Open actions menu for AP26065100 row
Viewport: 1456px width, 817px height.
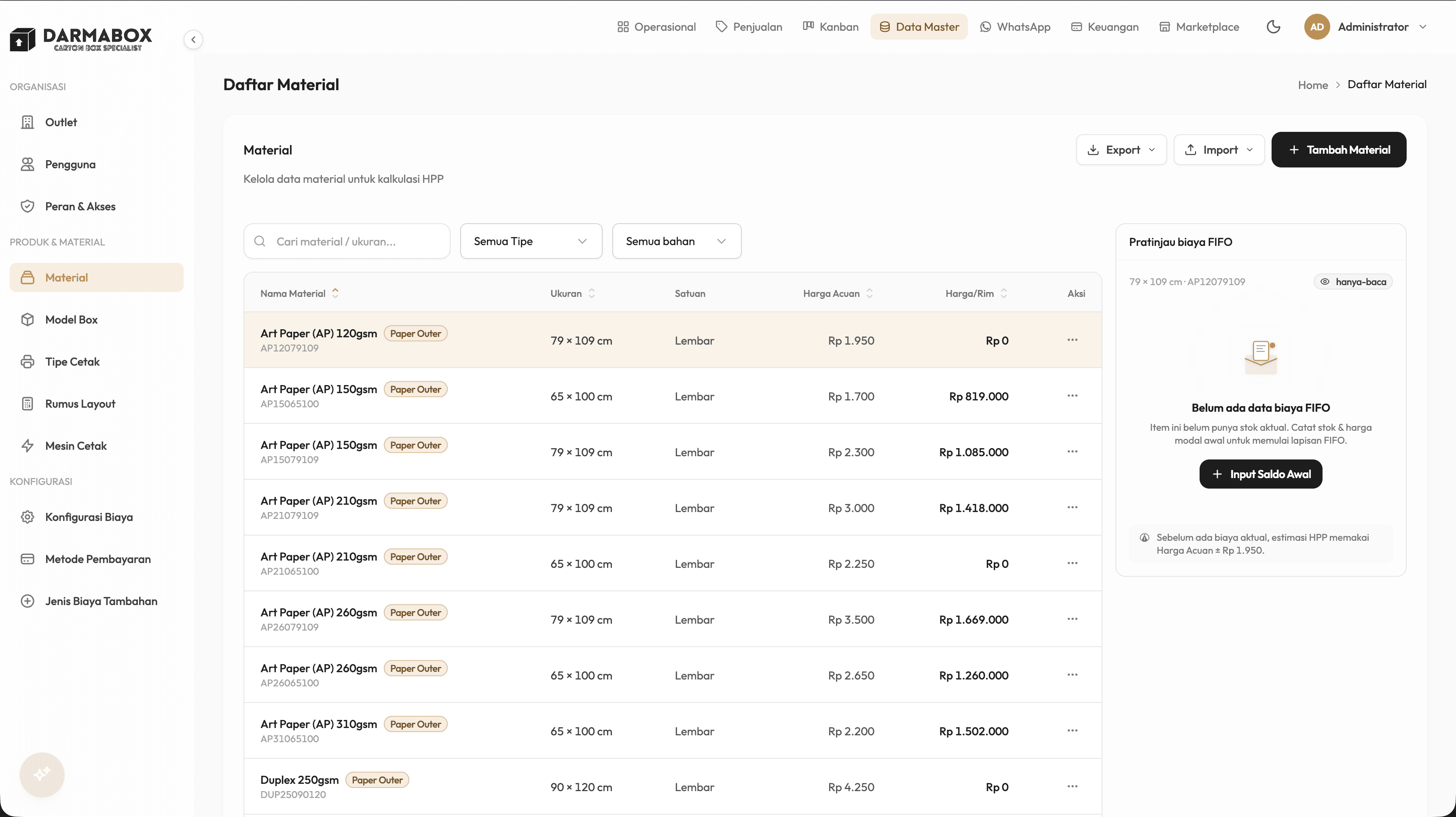[x=1072, y=675]
